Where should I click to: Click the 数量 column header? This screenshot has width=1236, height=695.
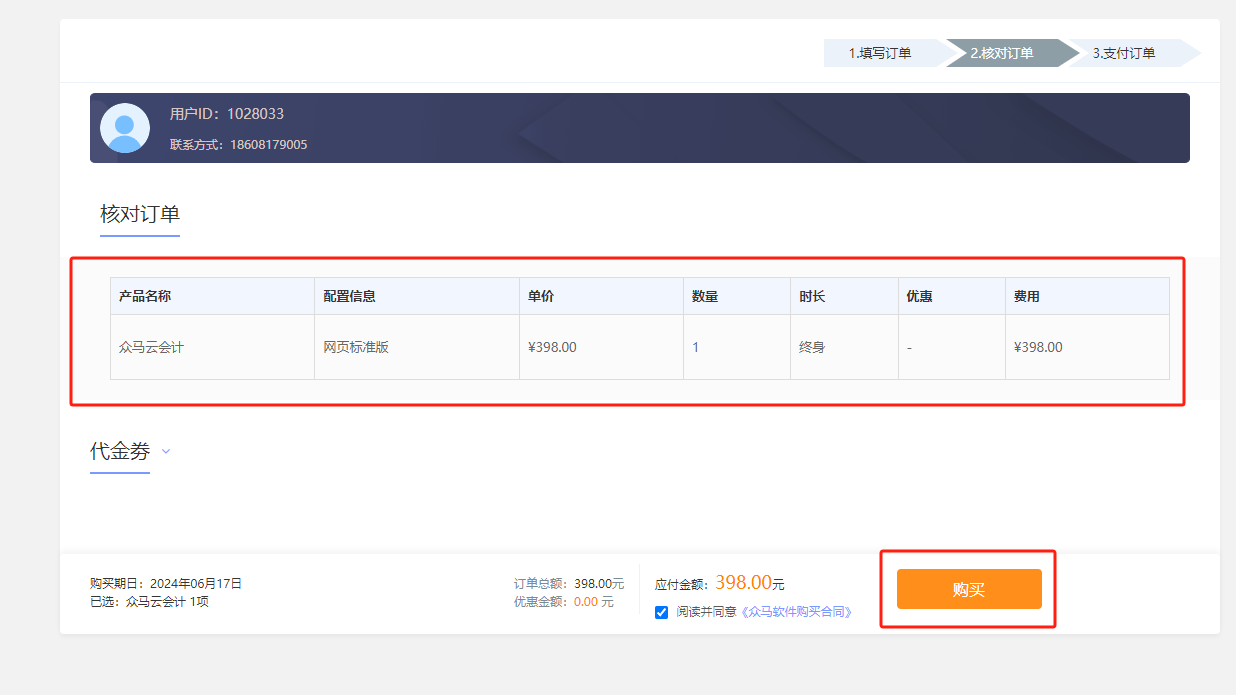(x=737, y=296)
